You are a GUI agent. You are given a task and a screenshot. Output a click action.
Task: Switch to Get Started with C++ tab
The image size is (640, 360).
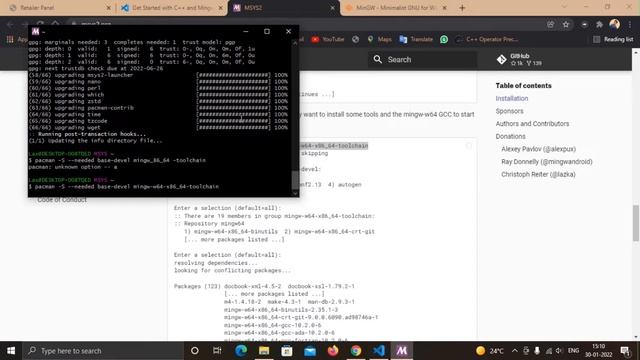tap(172, 8)
